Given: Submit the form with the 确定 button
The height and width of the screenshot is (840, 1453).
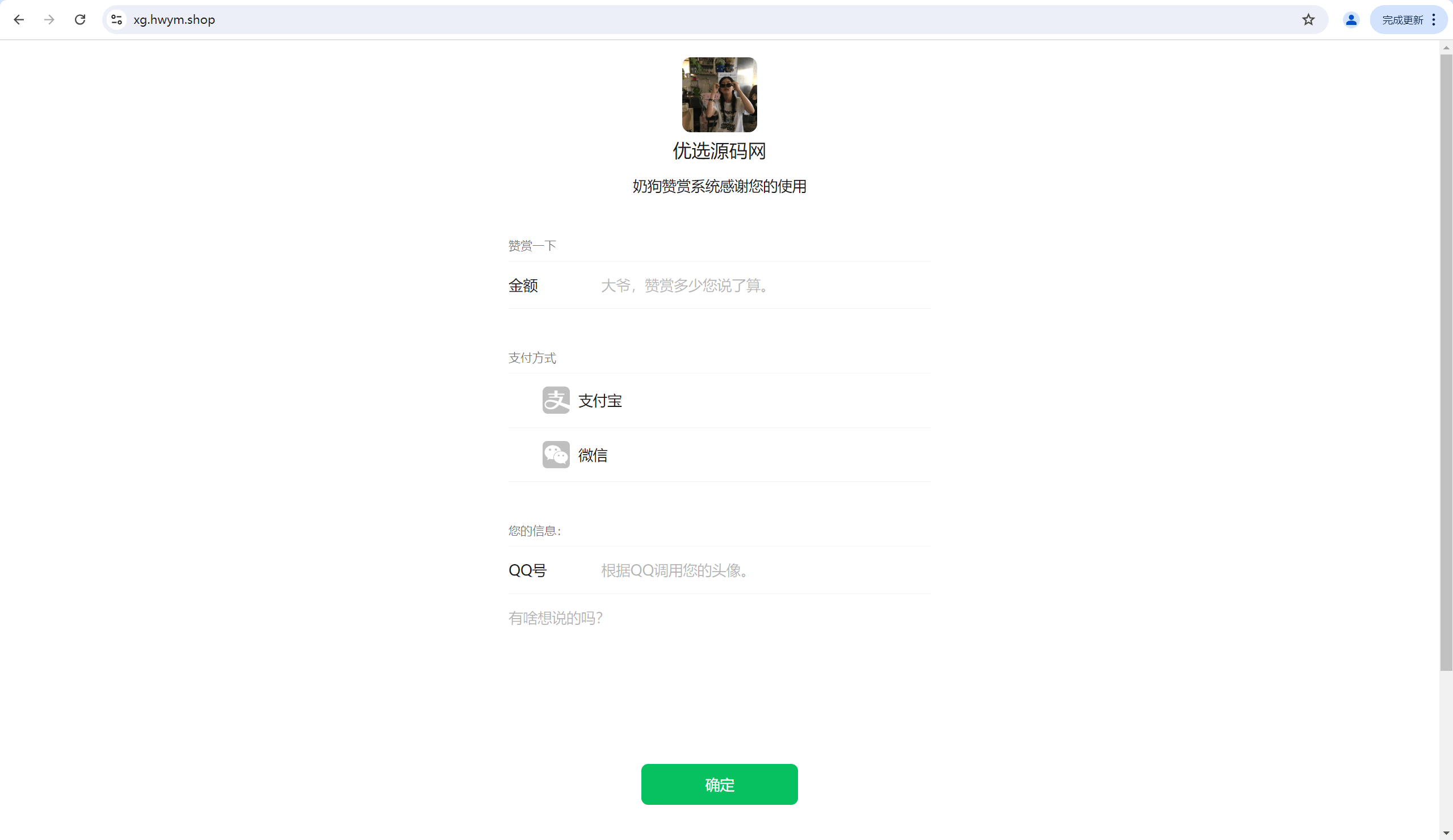Looking at the screenshot, I should [719, 784].
